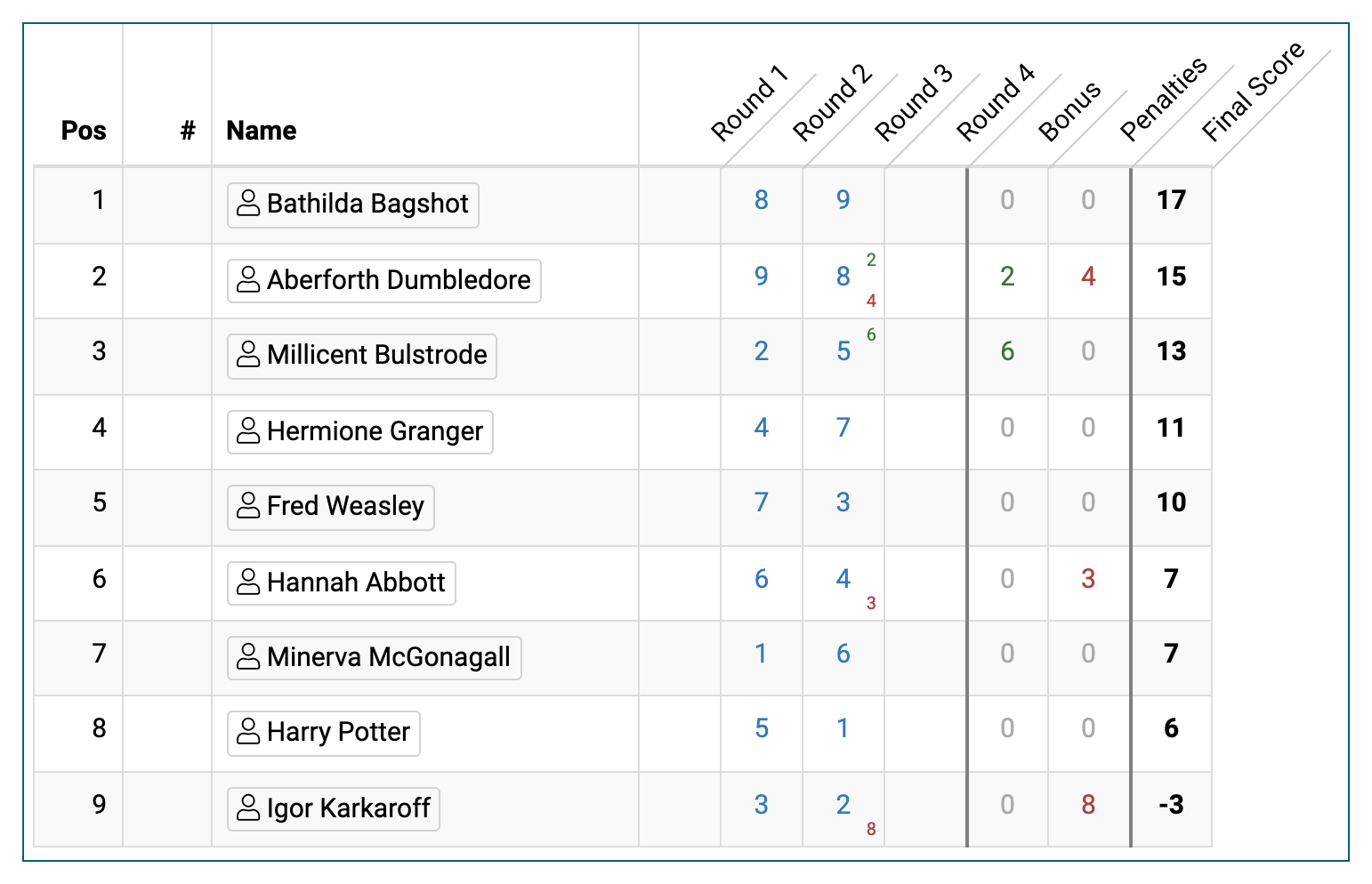Select Aberforth Dumbledore's red penalty value 4
1372x884 pixels.
click(x=1087, y=277)
